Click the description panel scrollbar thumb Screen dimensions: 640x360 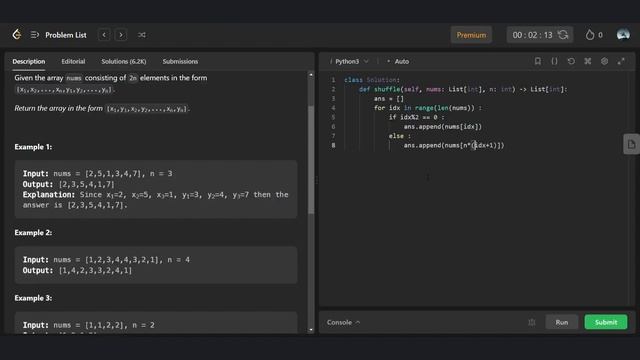[311, 159]
